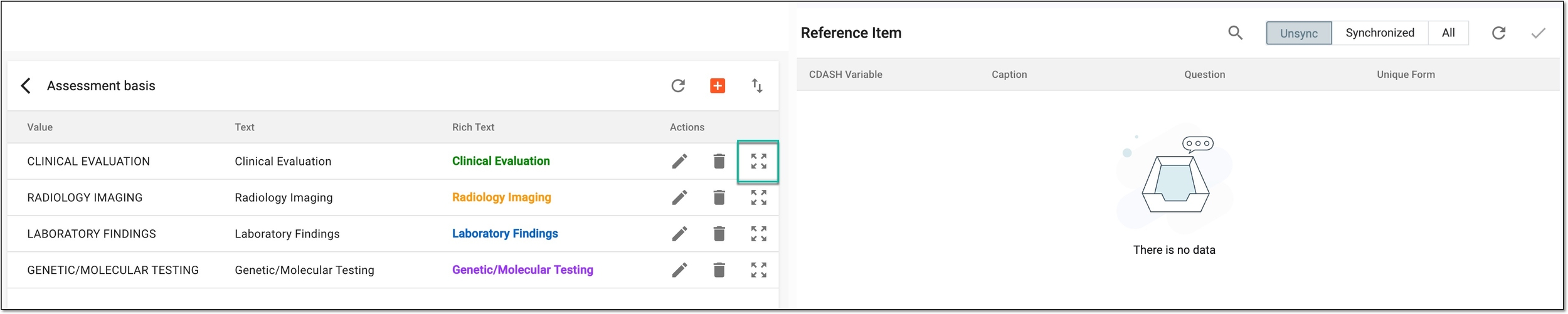Click the purple Genetic/Molecular Testing rich text
This screenshot has width=1568, height=314.
pyautogui.click(x=522, y=270)
